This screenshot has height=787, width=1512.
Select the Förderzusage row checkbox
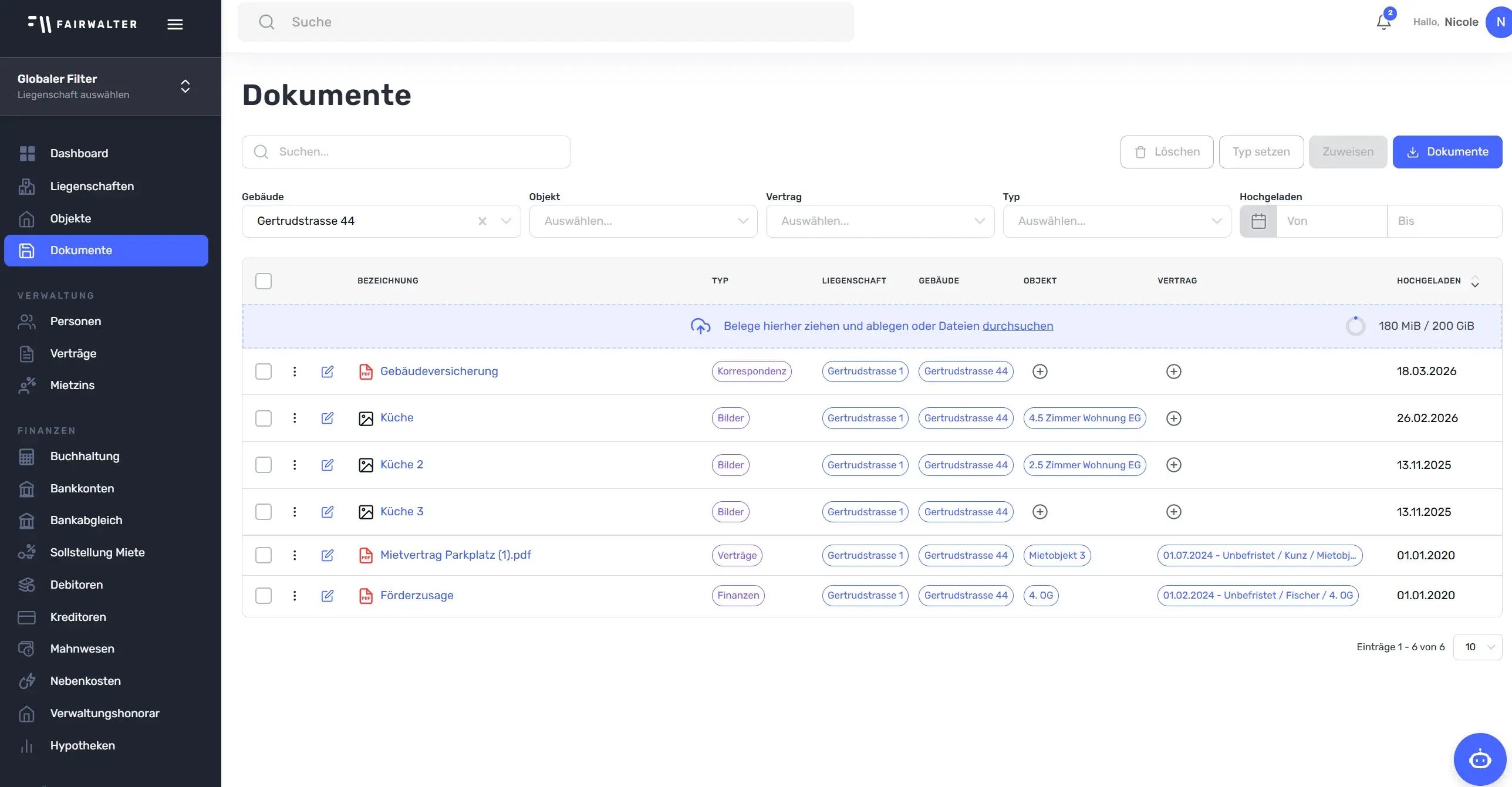(264, 596)
